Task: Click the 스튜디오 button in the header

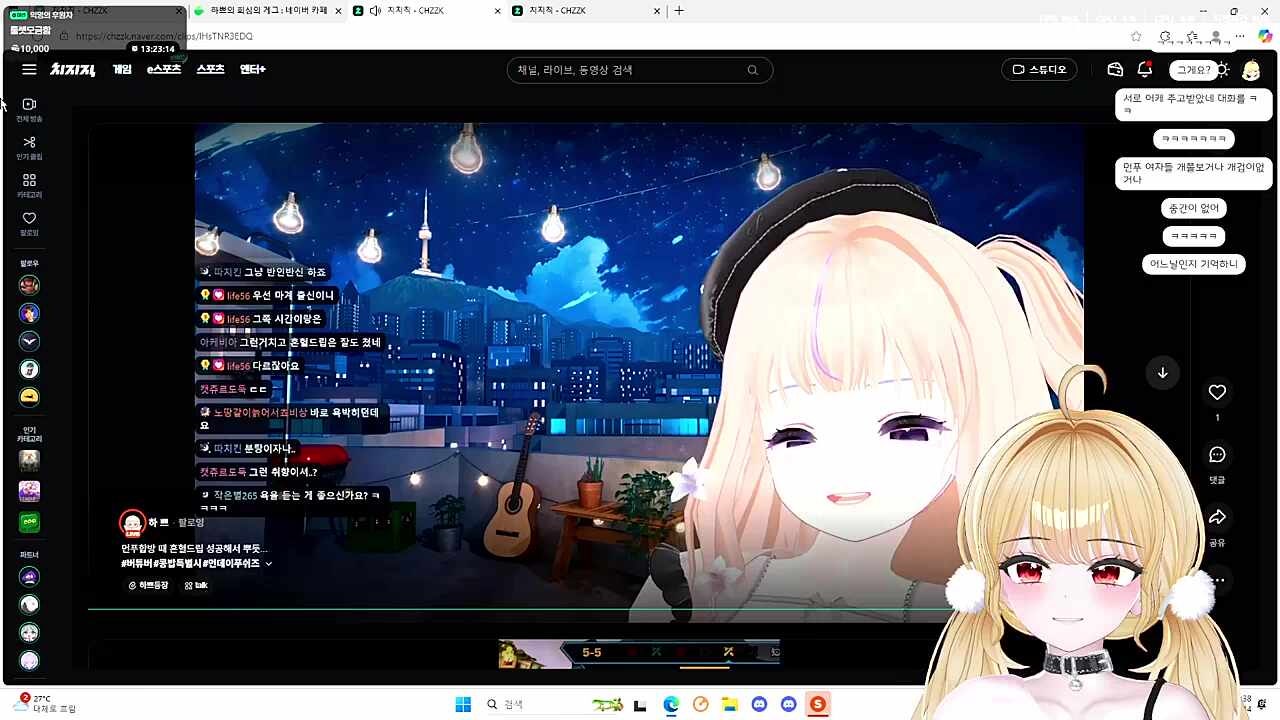Action: (1039, 70)
